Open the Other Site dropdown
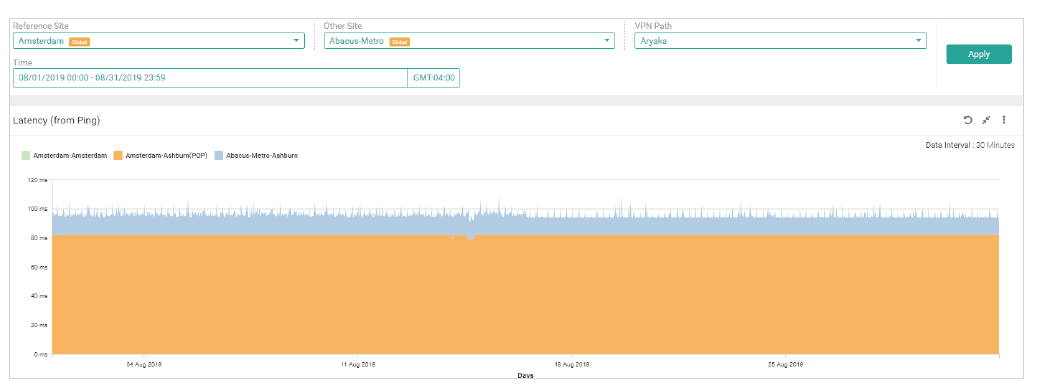This screenshot has width=1039, height=392. click(x=469, y=41)
